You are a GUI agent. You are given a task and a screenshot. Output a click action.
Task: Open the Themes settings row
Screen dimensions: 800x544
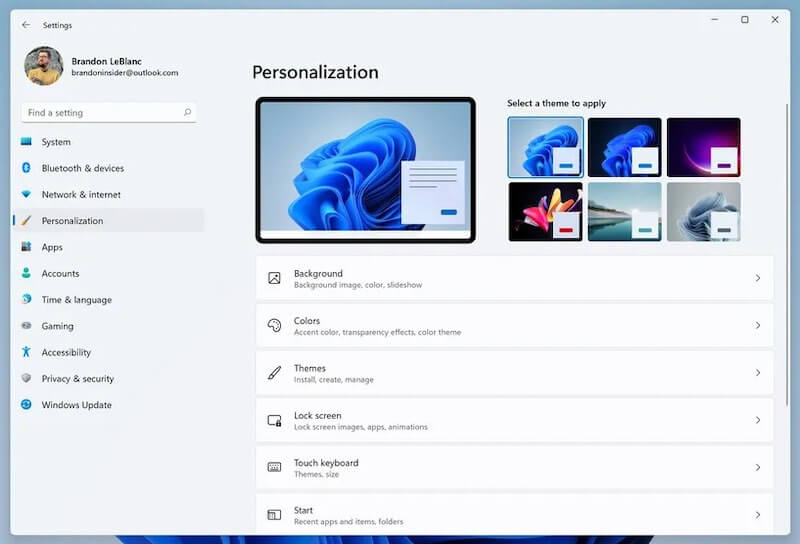tap(514, 373)
